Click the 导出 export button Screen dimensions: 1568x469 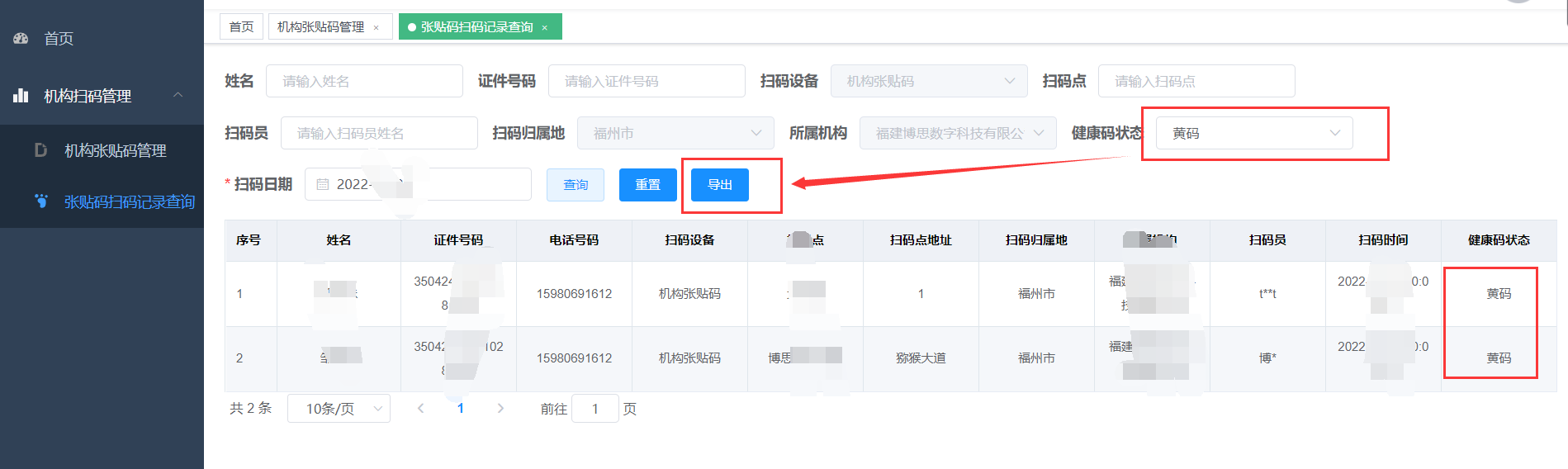[719, 184]
